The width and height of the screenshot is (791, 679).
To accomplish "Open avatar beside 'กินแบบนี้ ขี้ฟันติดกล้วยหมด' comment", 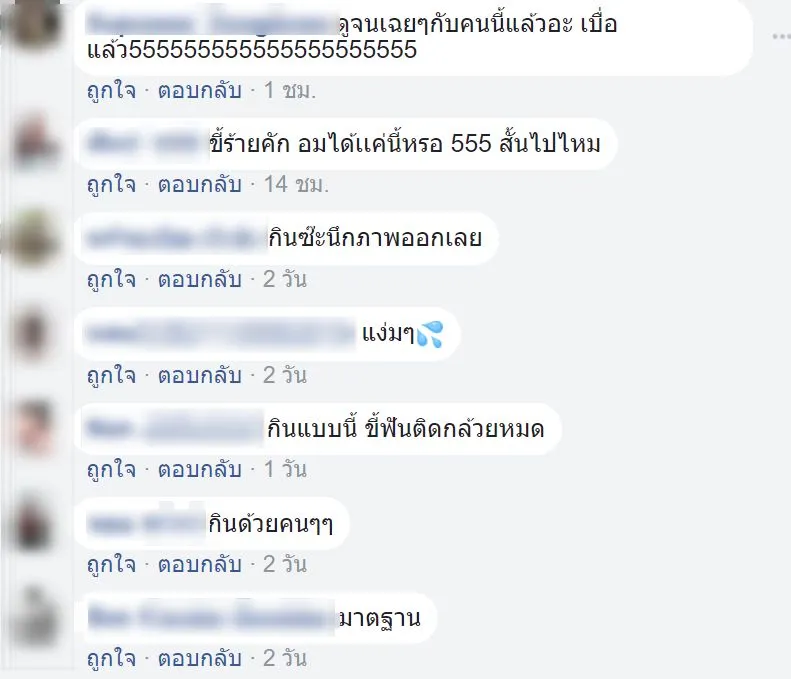I will [34, 429].
